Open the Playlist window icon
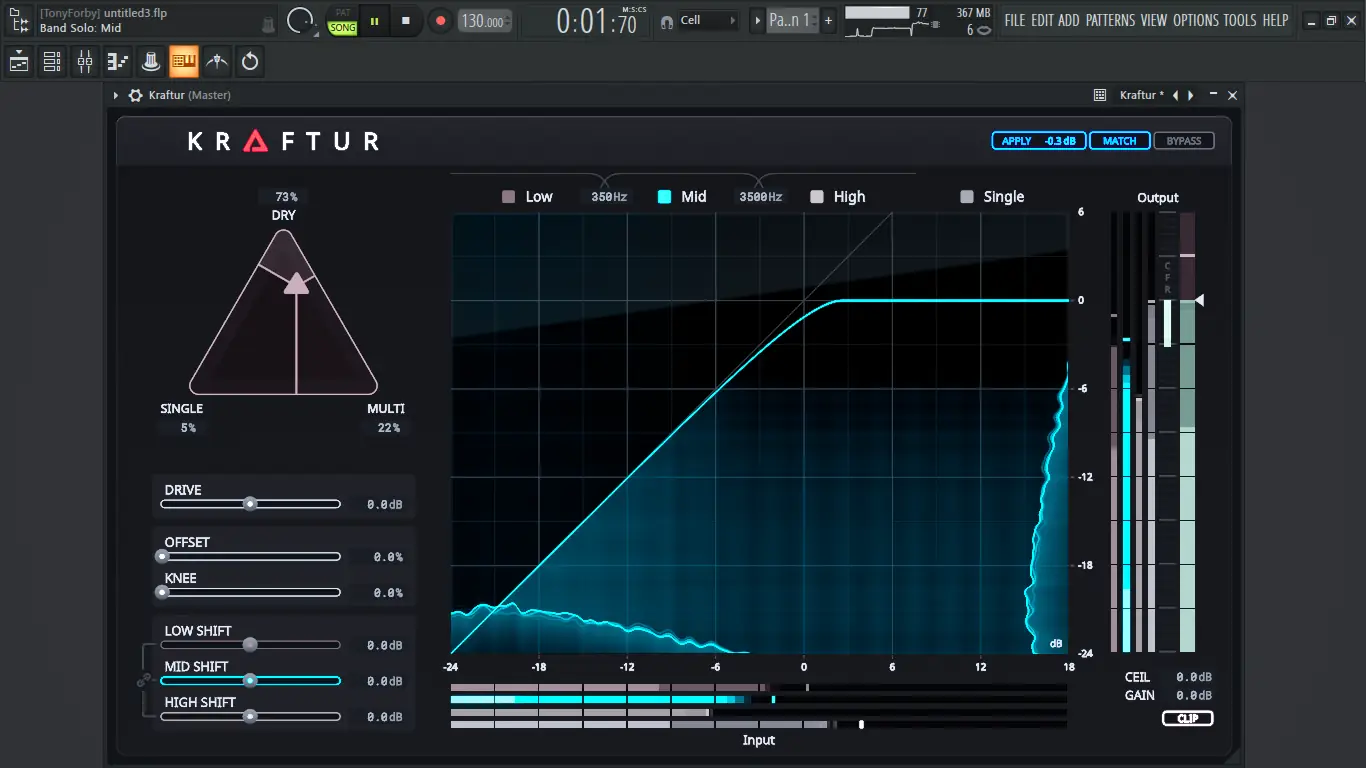 19,62
